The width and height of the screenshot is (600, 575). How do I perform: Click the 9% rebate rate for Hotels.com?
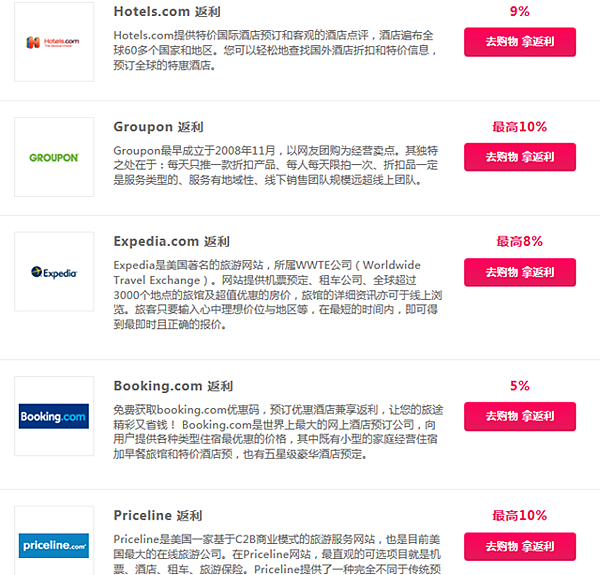pos(520,11)
